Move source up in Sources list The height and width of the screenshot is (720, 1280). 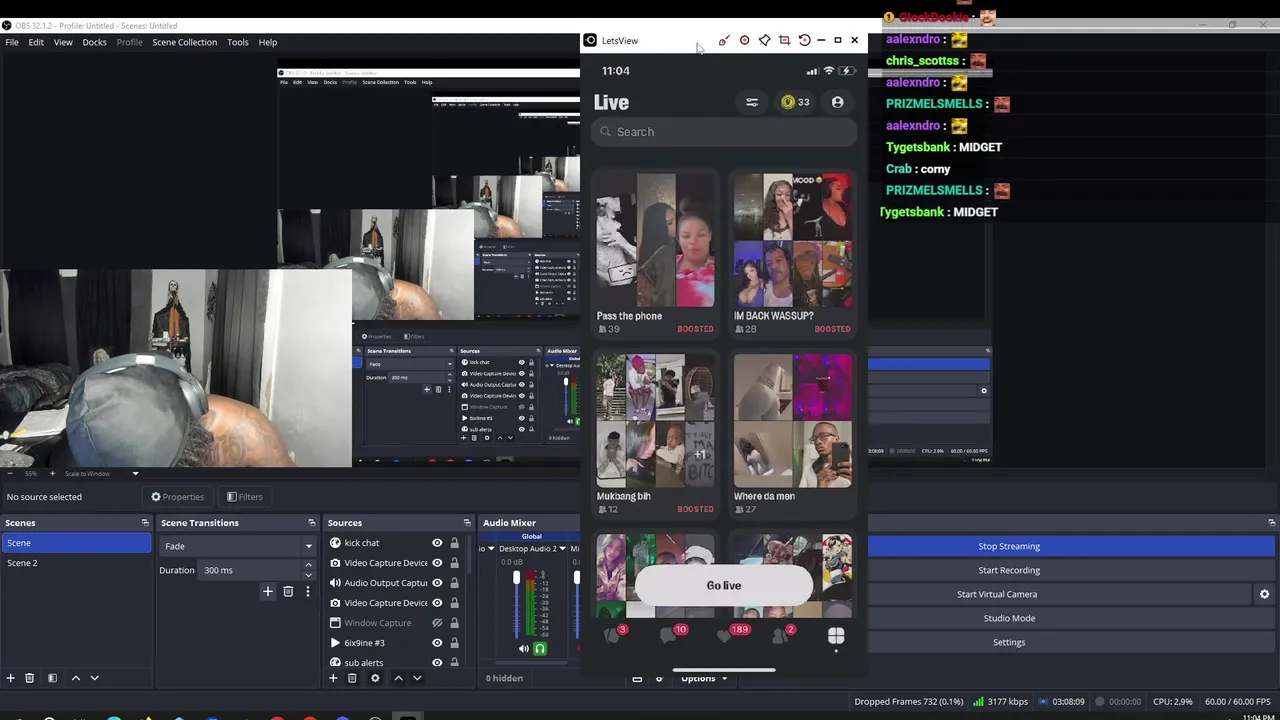point(398,678)
